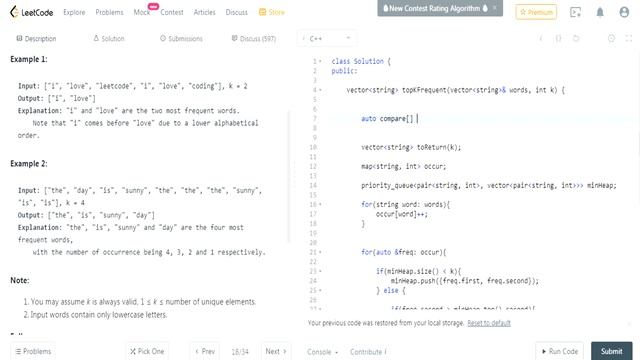Open the Problems list button at bottom
This screenshot has width=640, height=360.
(33, 351)
